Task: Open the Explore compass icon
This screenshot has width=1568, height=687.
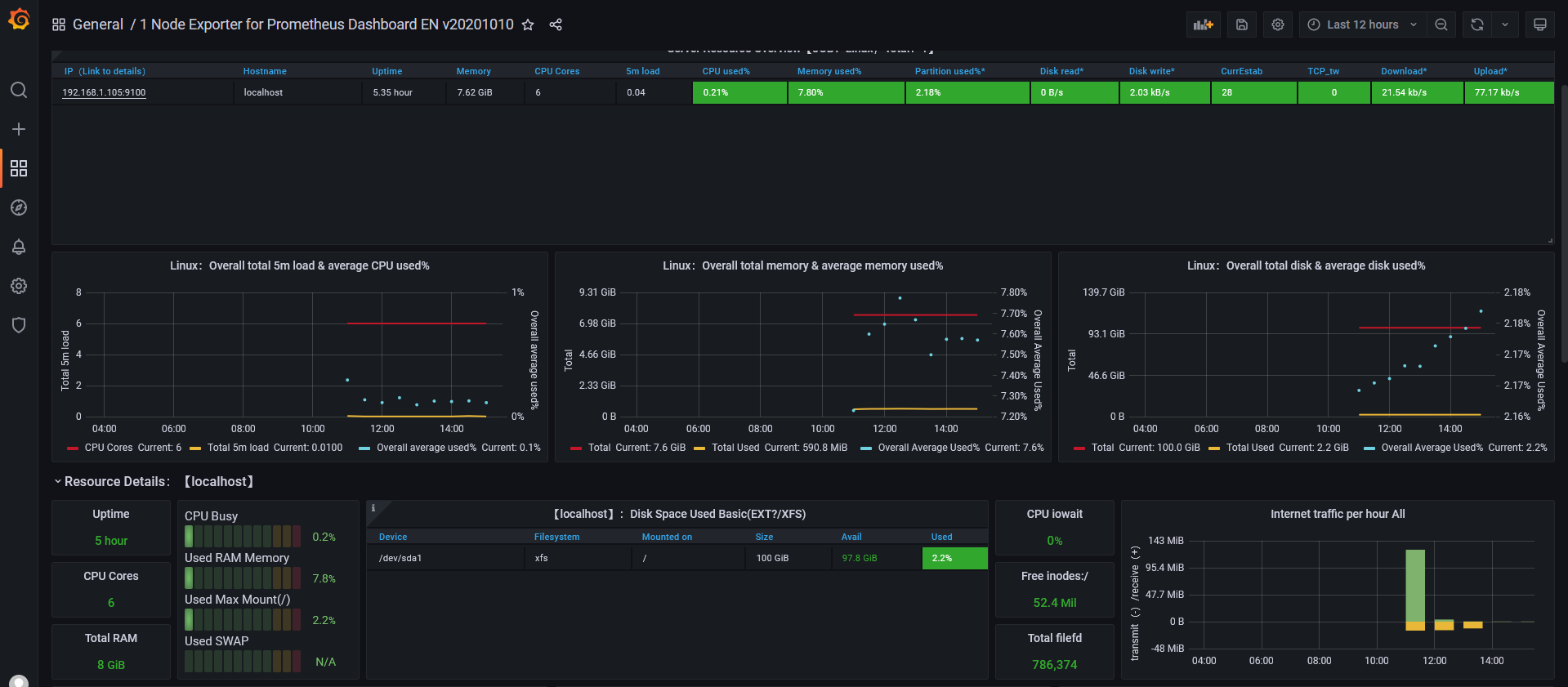Action: pos(19,207)
